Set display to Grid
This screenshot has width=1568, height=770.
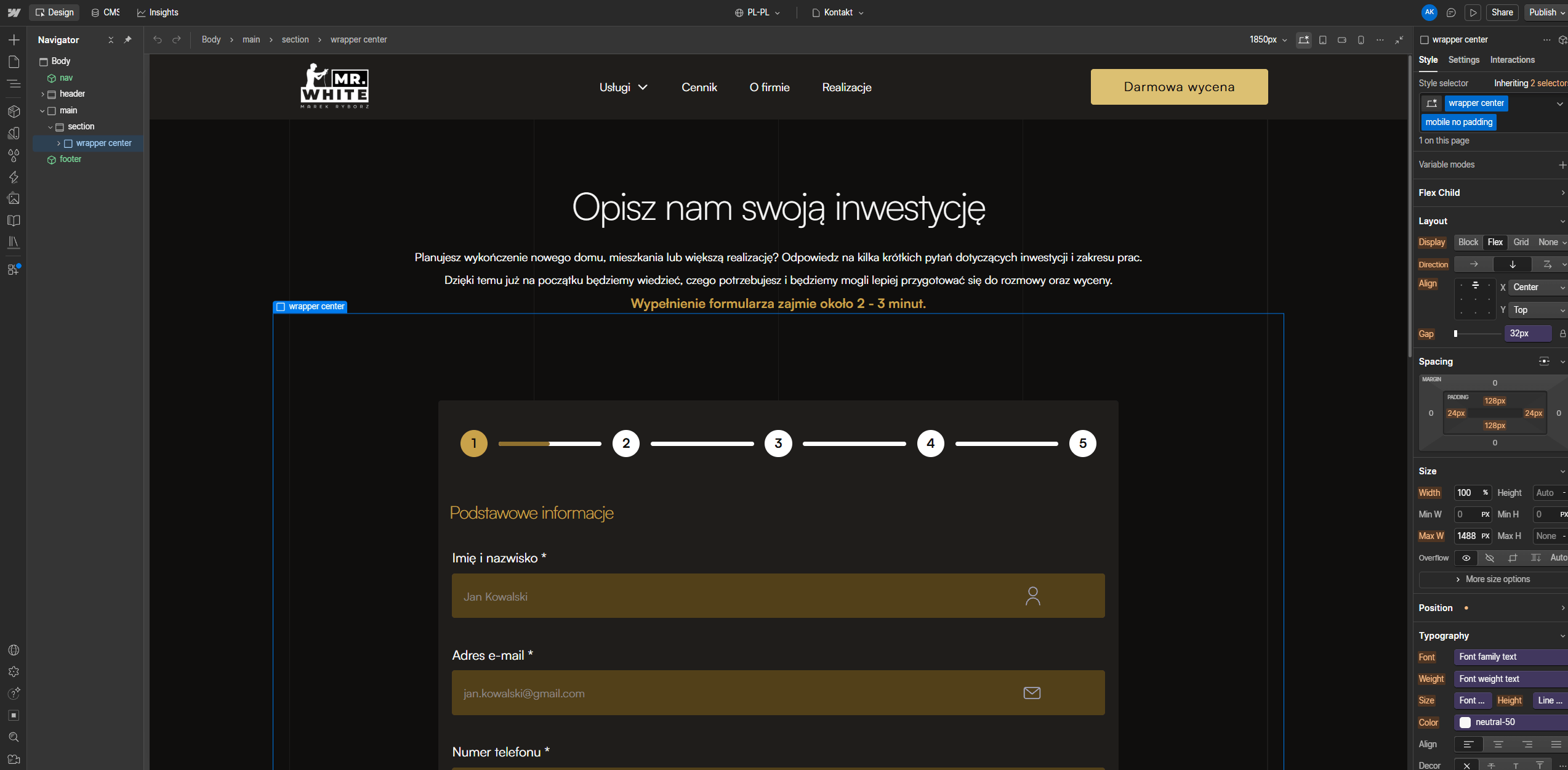(1521, 242)
